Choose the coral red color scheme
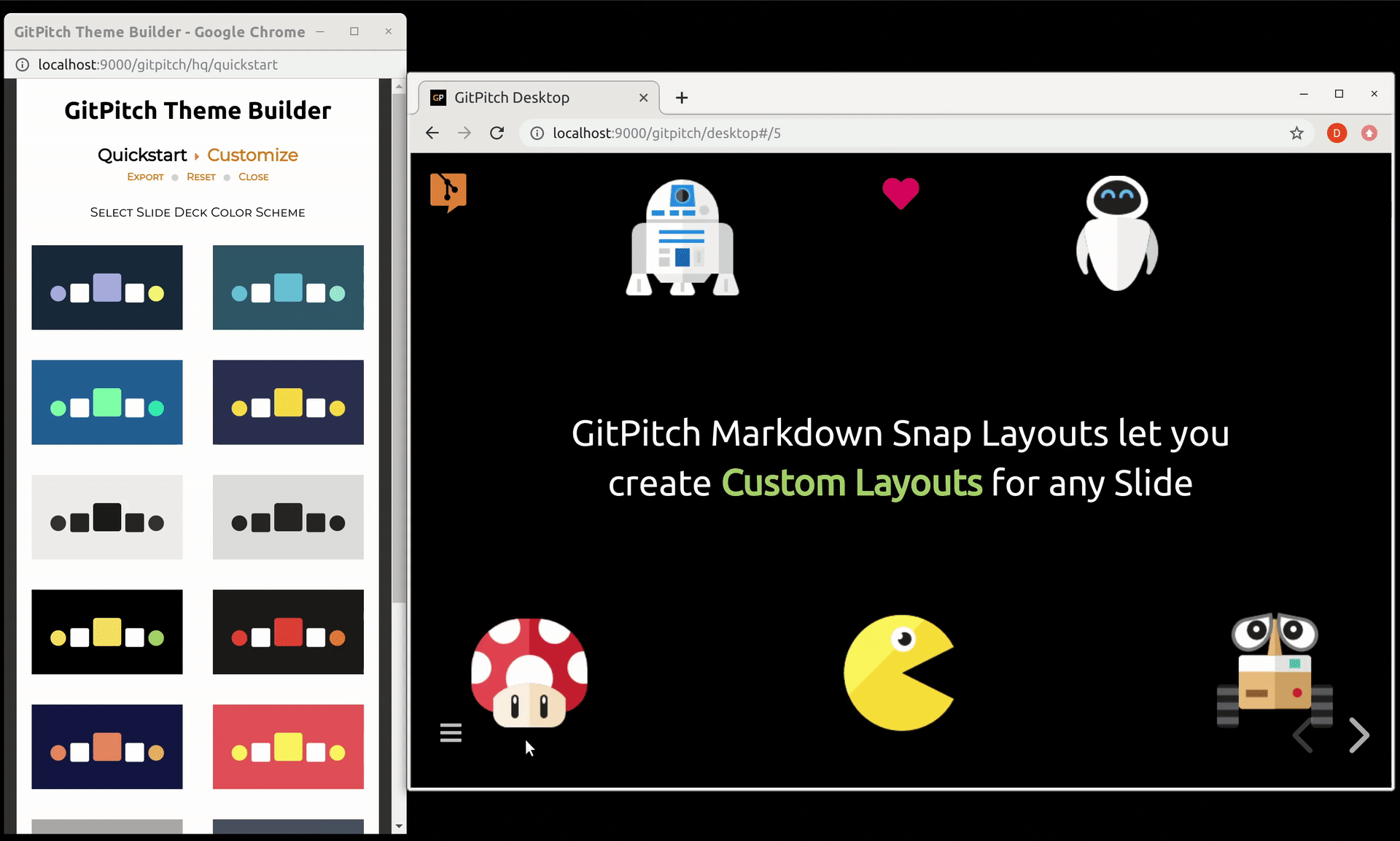 288,746
